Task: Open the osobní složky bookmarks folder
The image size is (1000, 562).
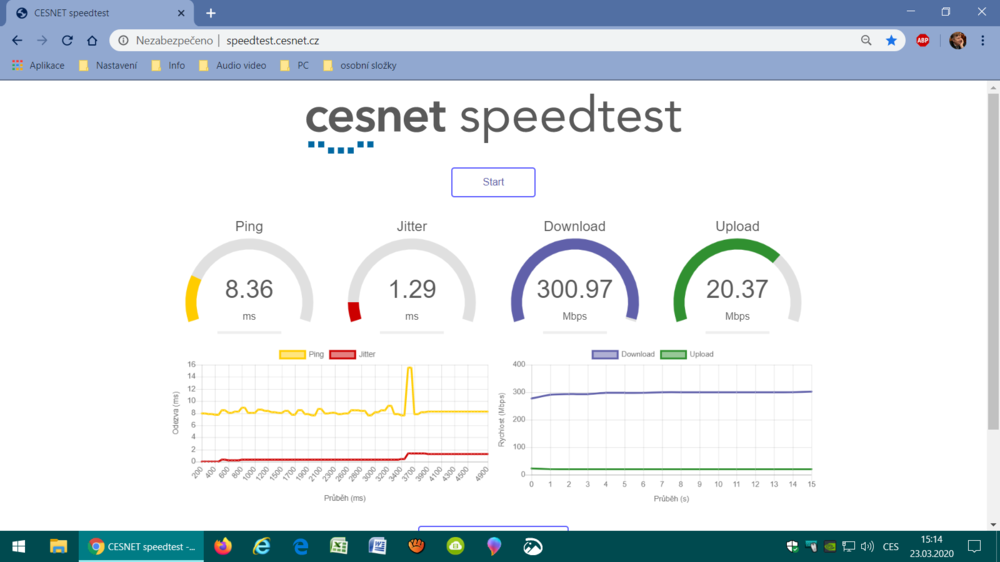Action: point(359,66)
